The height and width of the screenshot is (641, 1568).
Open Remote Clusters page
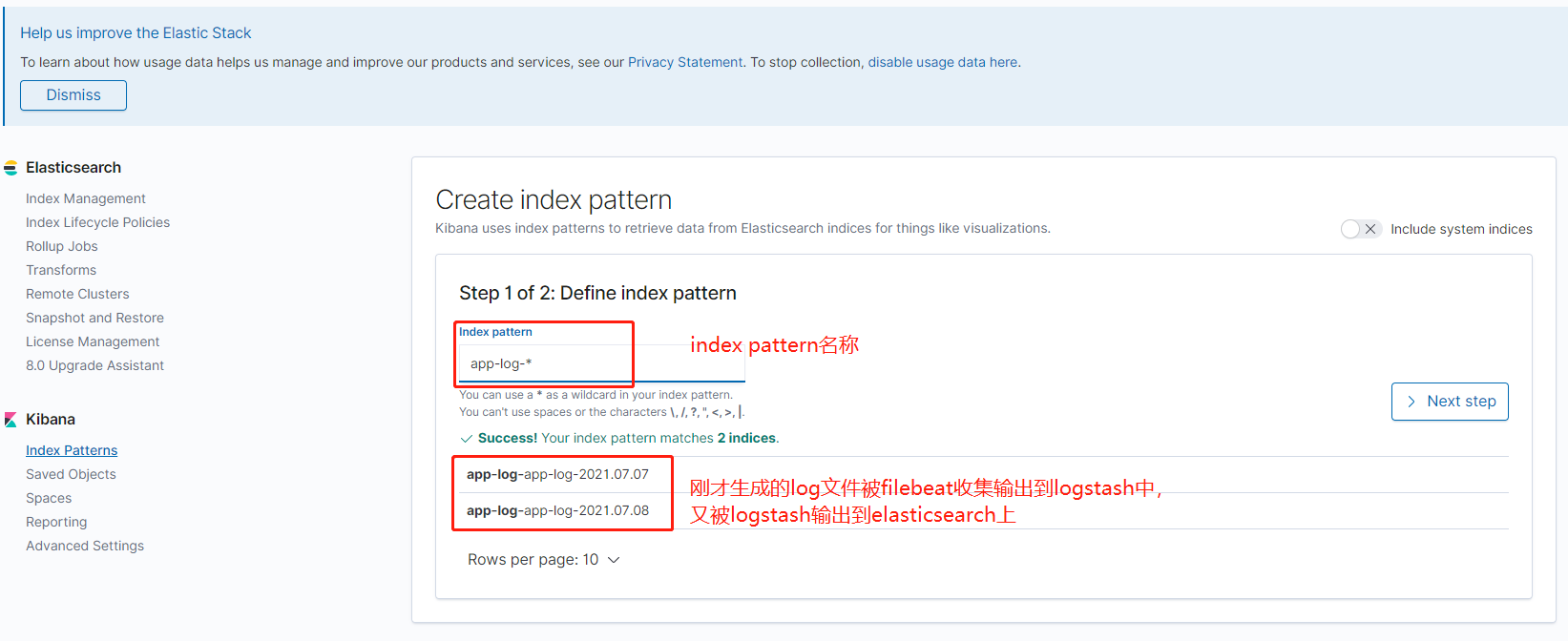click(77, 294)
